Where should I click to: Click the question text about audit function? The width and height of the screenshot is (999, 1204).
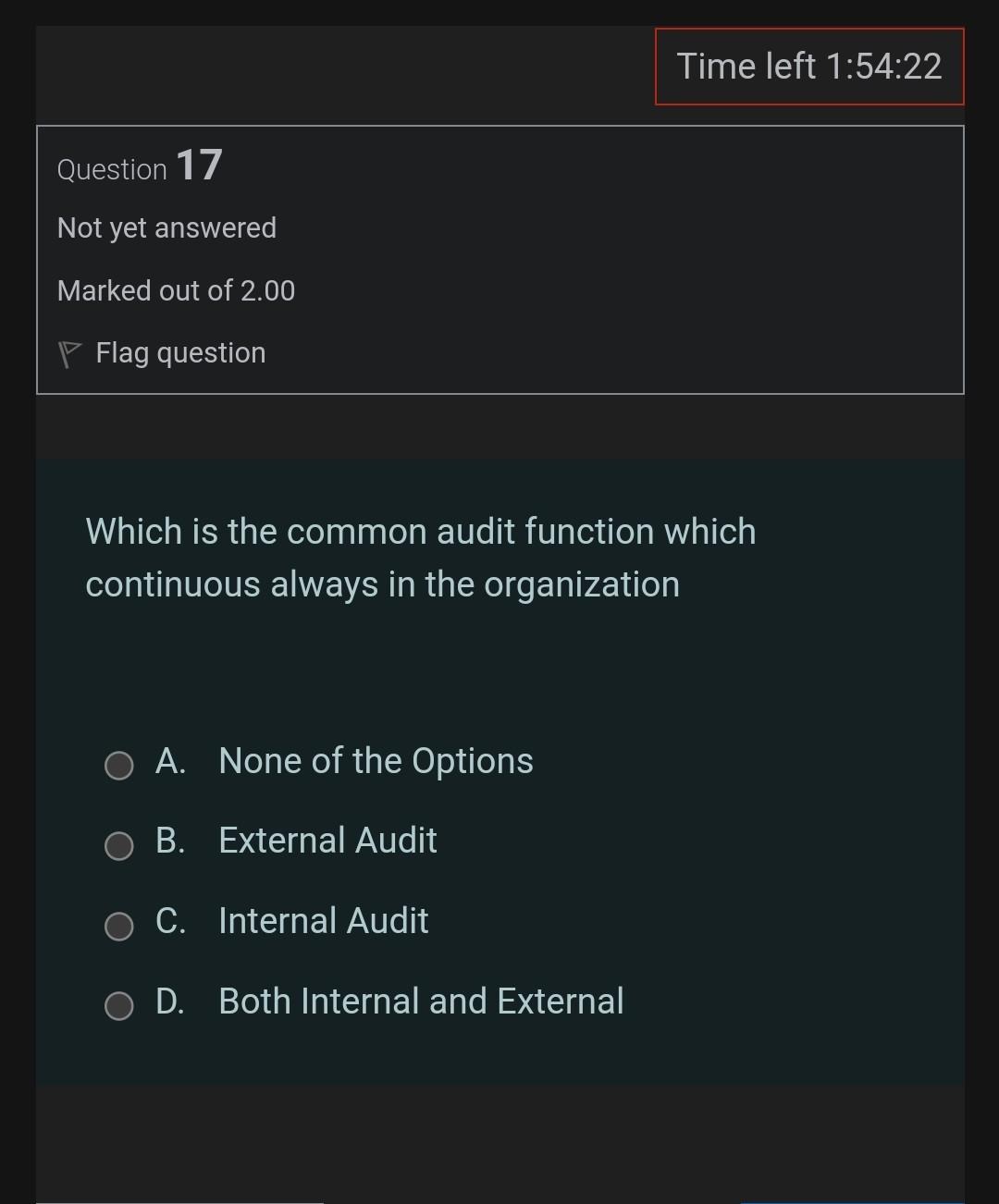[x=421, y=557]
